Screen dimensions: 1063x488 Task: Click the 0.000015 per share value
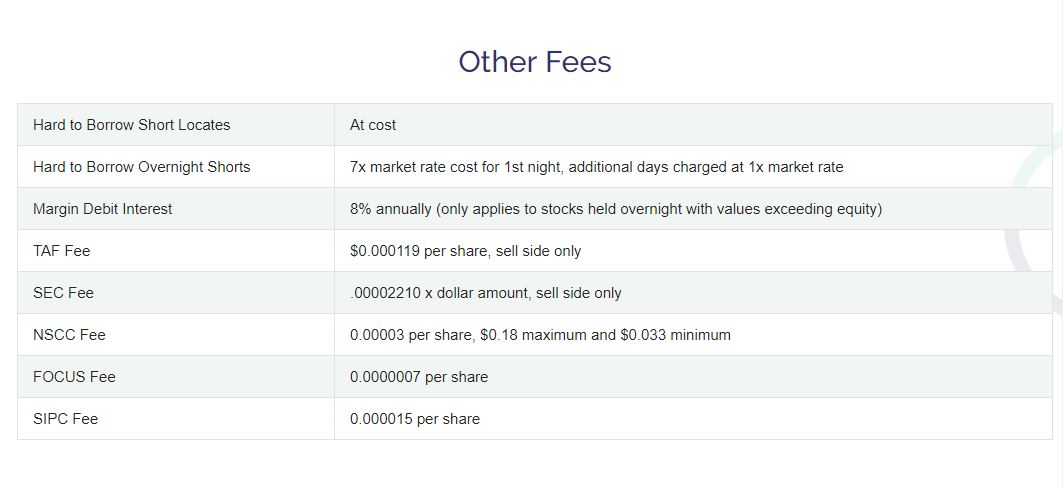(x=415, y=419)
